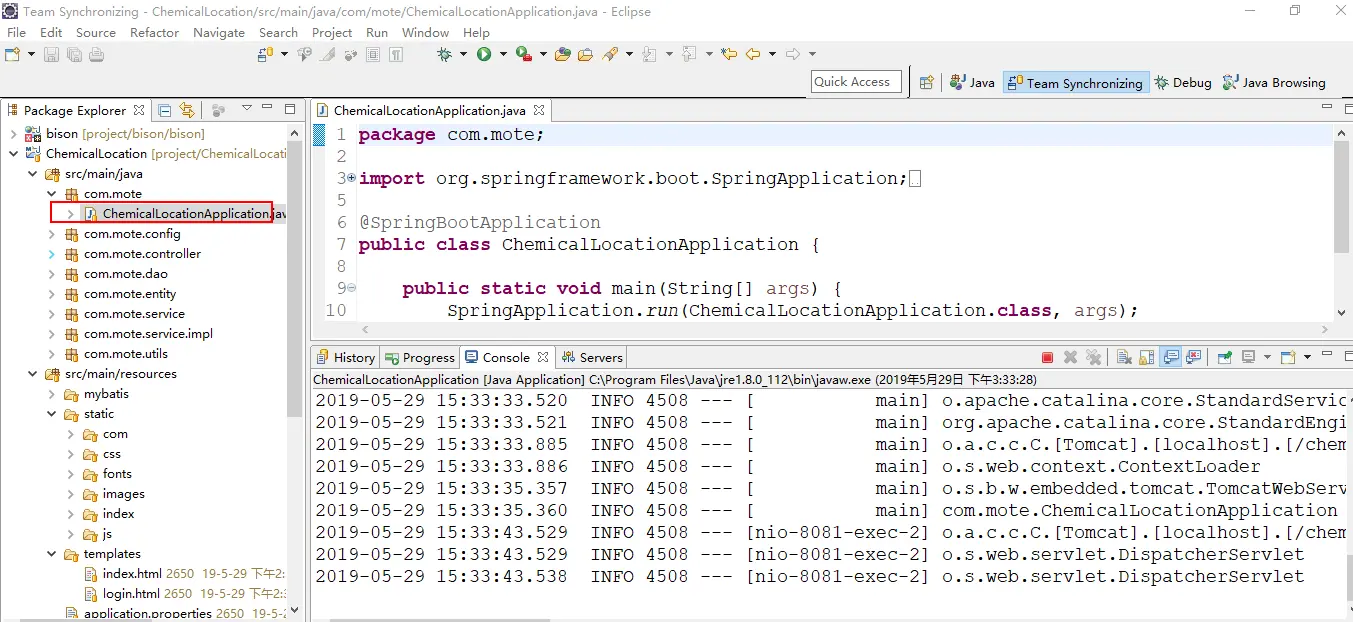1353x622 pixels.
Task: Terminate the running process with red square
Action: point(1047,357)
